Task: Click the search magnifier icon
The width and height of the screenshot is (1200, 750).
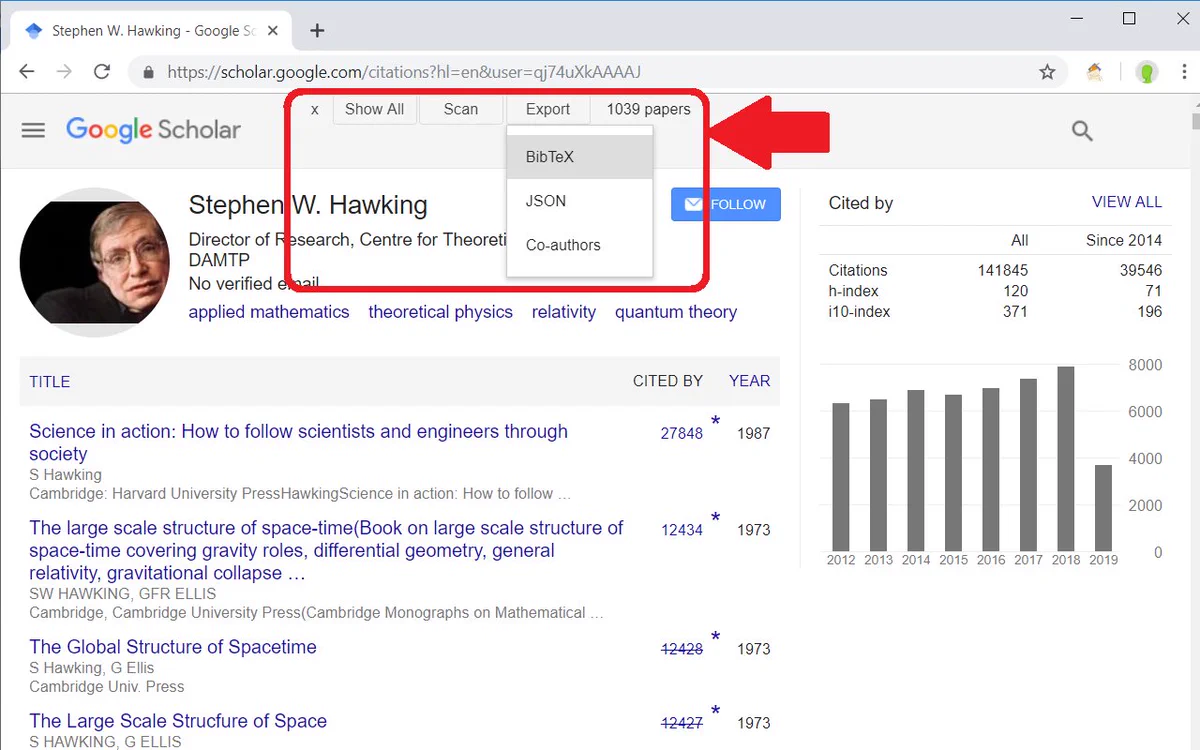Action: tap(1082, 130)
